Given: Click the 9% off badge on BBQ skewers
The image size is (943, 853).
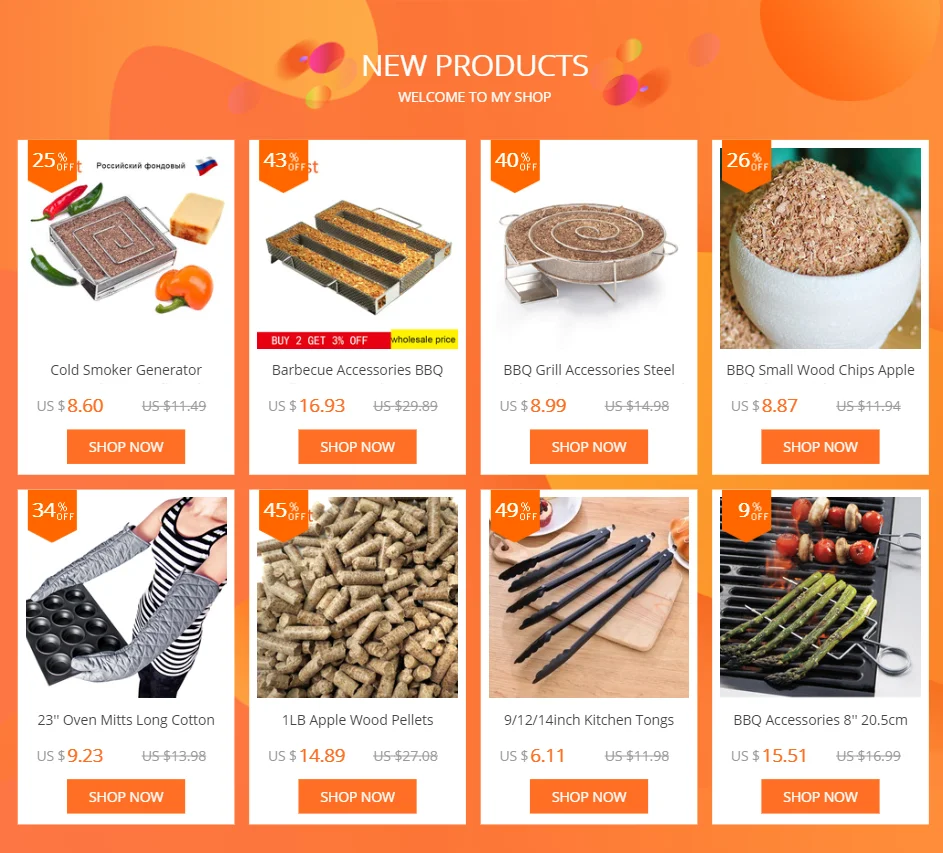Looking at the screenshot, I should (x=746, y=516).
